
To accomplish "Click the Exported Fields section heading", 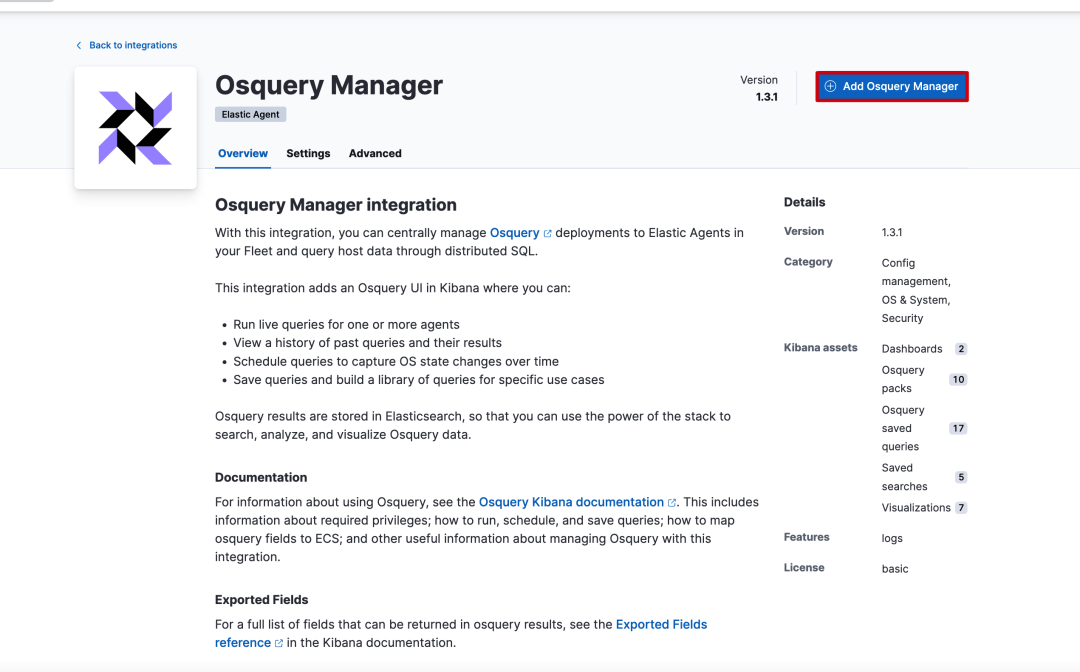I will pos(262,600).
